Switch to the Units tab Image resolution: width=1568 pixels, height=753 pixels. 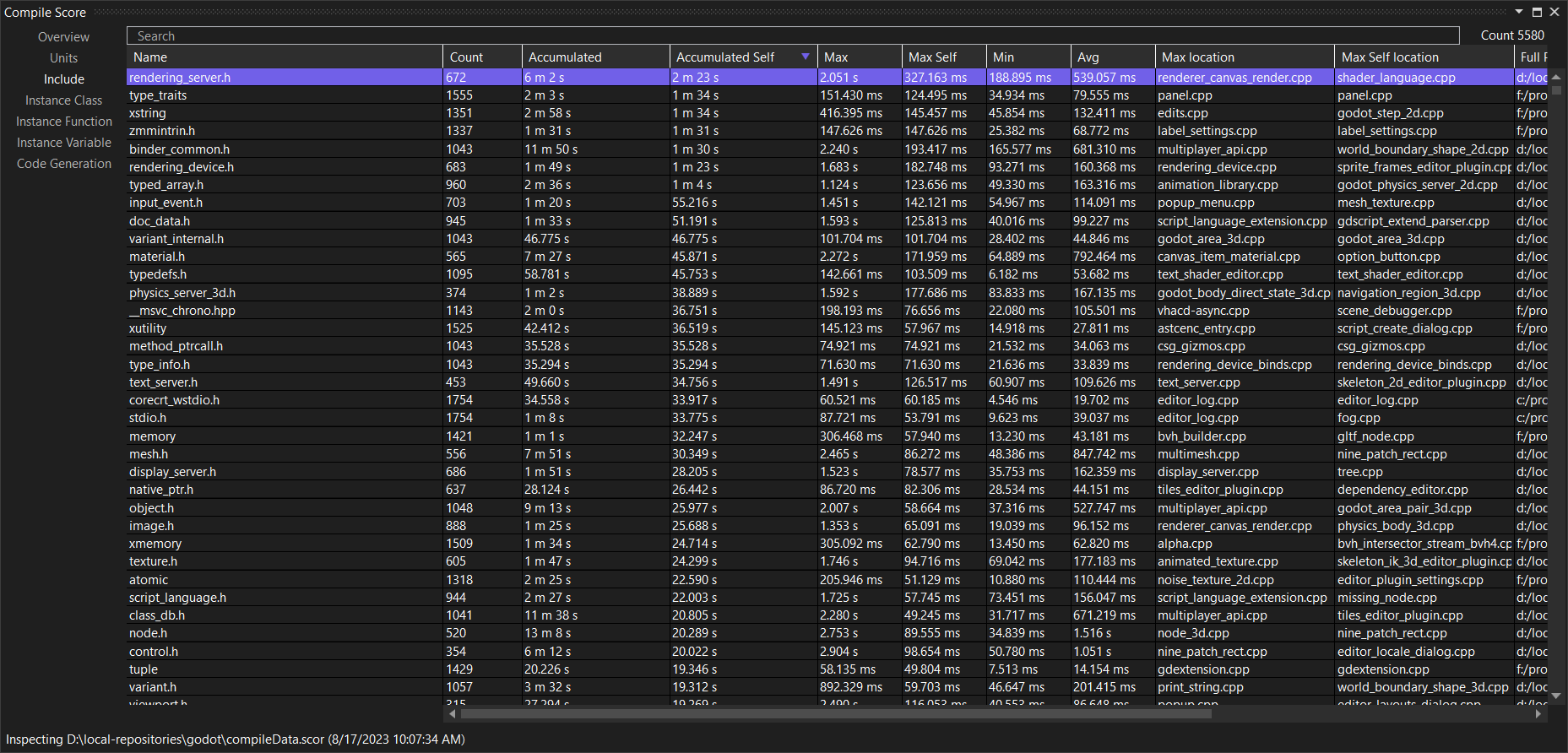click(x=63, y=58)
